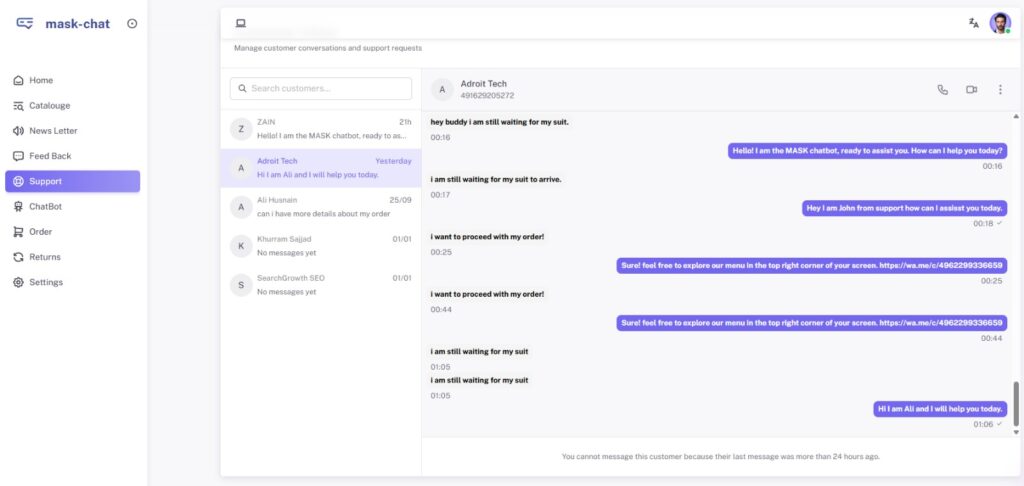Click the chat messages vertical scrollbar
The height and width of the screenshot is (486, 1024).
coord(1016,405)
